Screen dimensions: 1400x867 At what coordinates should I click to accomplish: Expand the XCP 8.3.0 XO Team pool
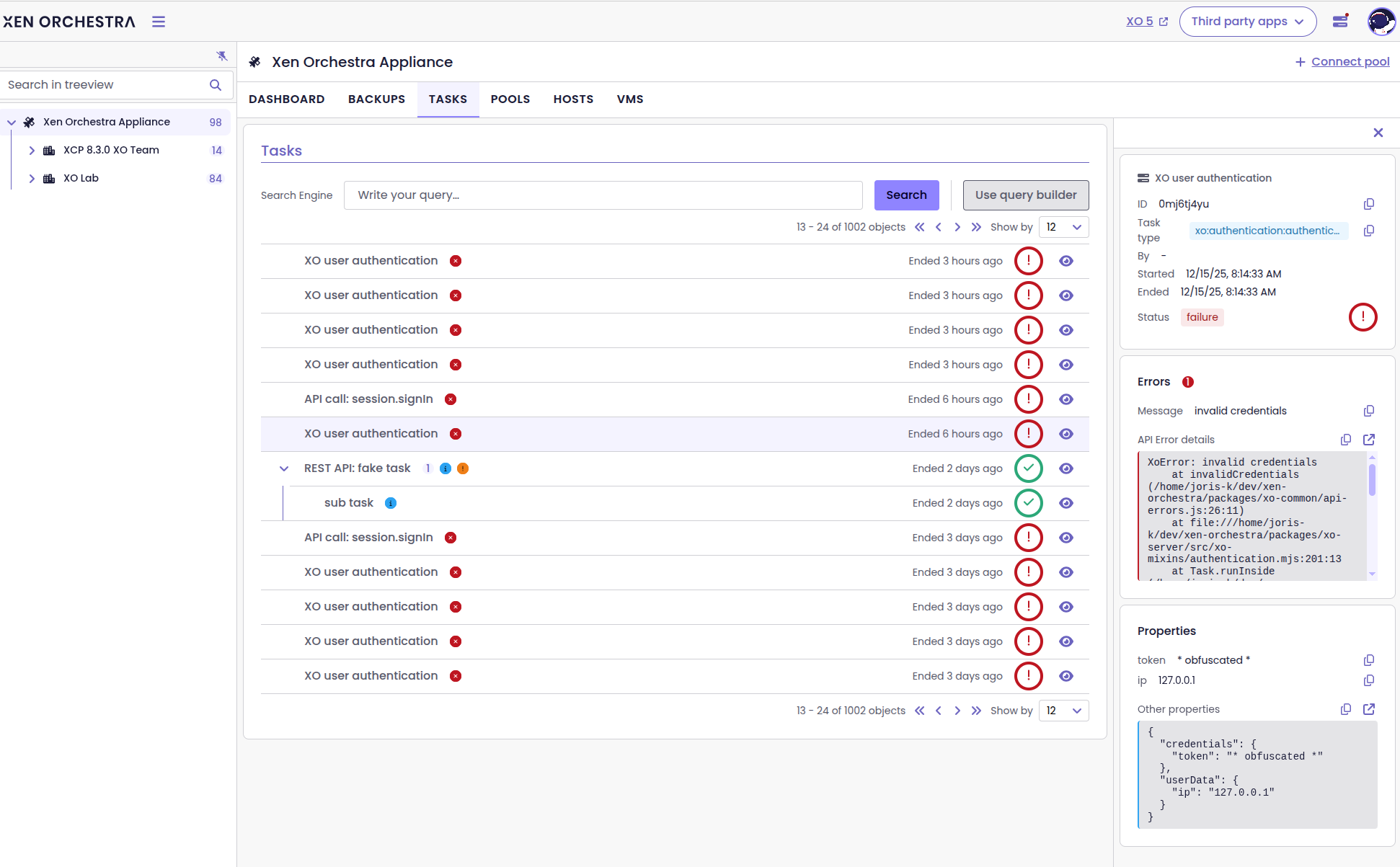coord(32,150)
